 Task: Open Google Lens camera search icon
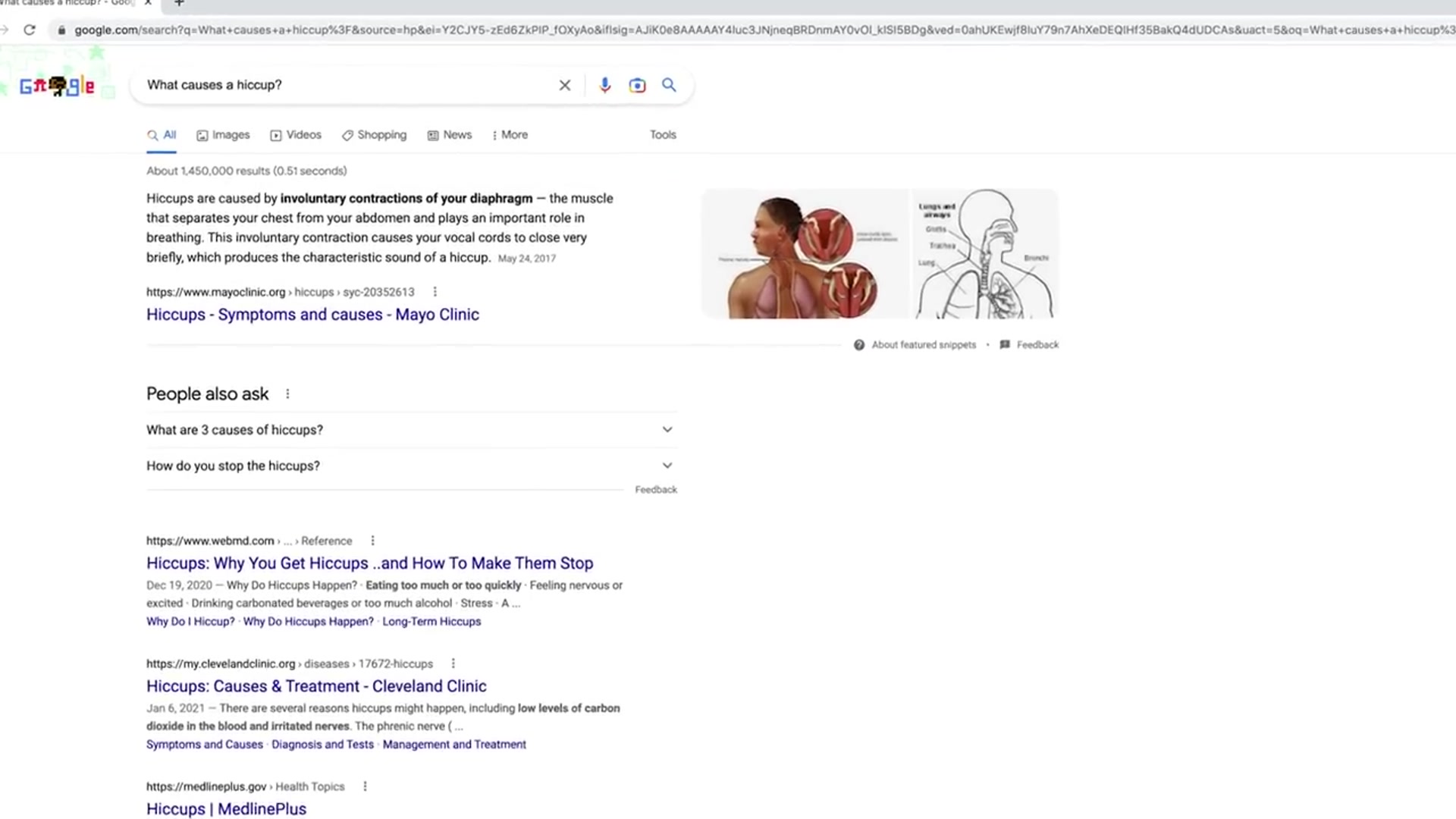637,85
